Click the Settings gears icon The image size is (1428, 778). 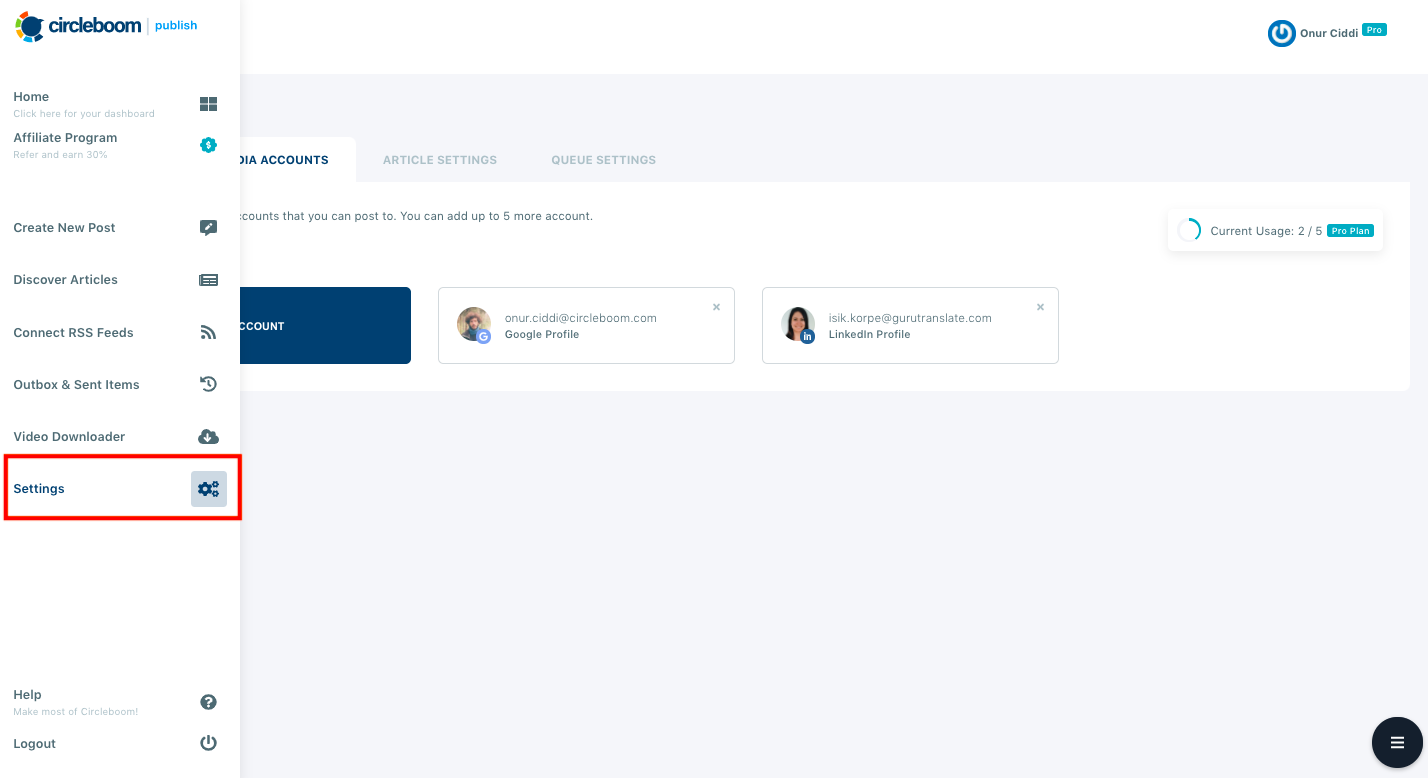click(x=209, y=489)
